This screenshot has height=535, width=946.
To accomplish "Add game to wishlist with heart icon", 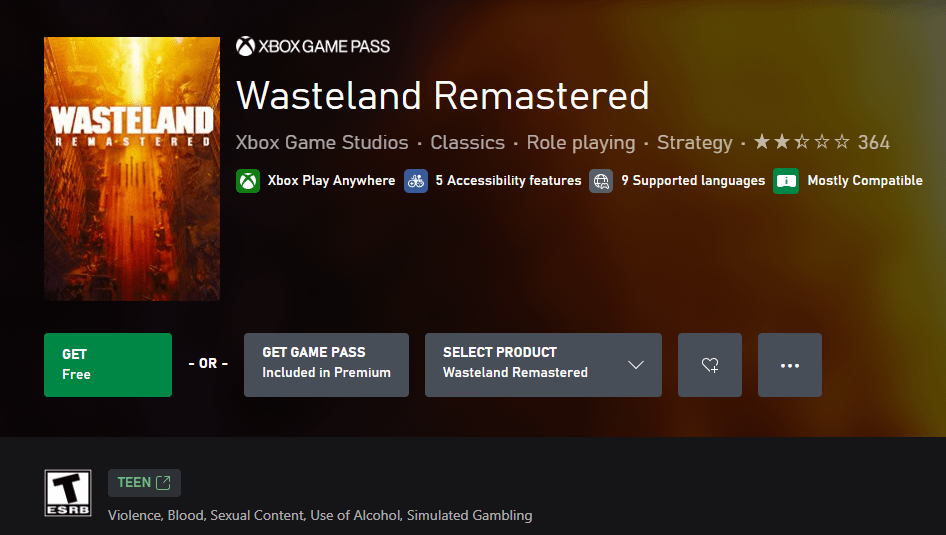I will click(710, 365).
